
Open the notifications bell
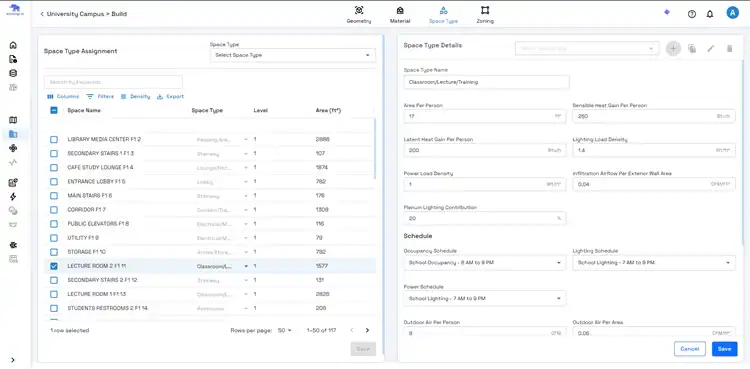(710, 14)
